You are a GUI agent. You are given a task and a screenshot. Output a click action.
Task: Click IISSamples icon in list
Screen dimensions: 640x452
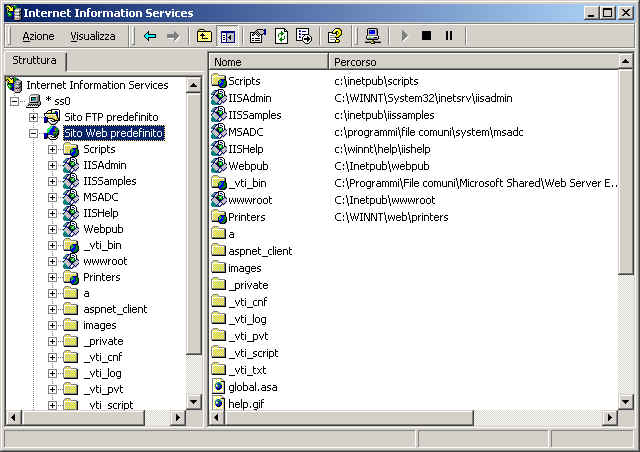(x=219, y=115)
